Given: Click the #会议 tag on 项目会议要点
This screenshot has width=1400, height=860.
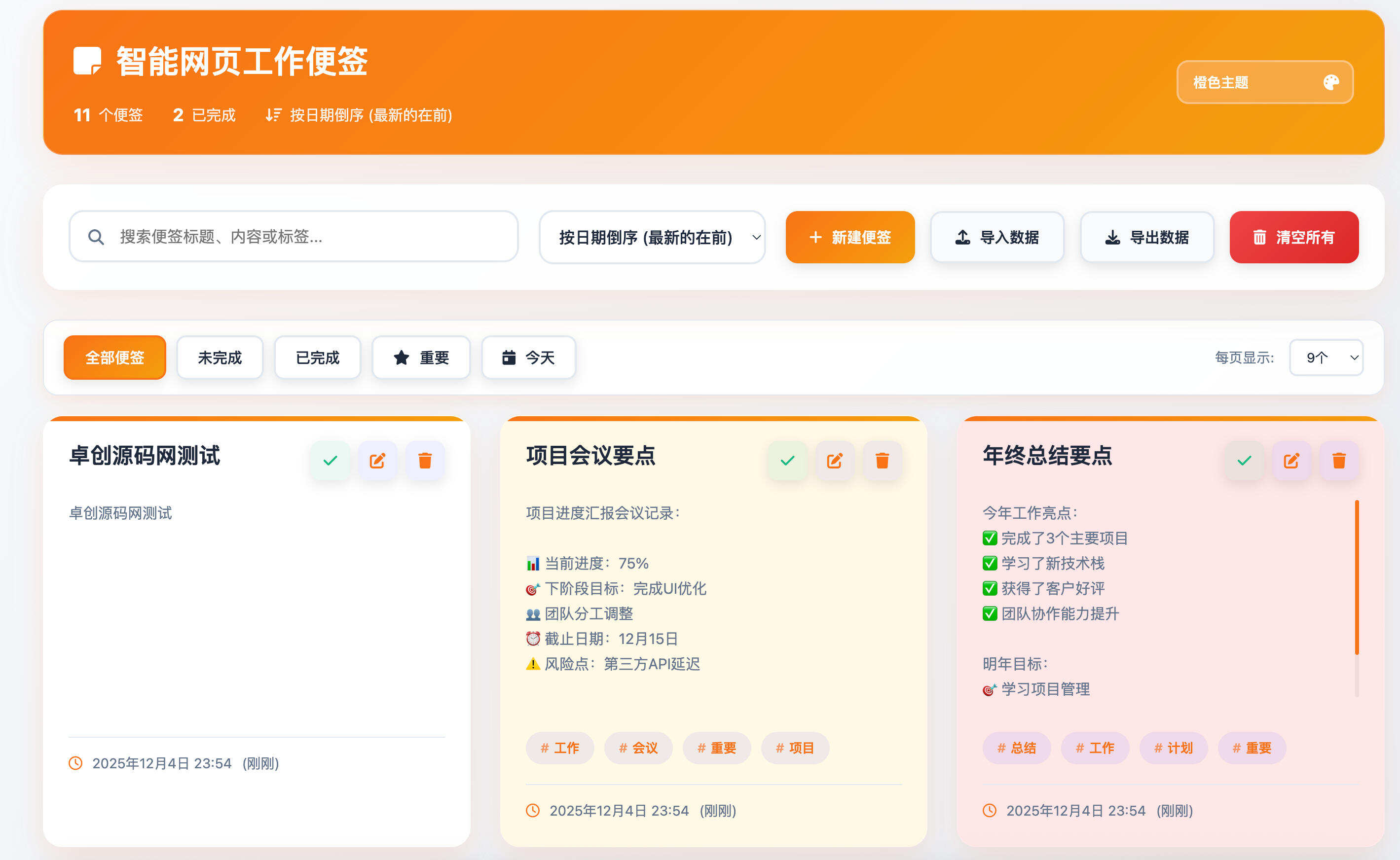Looking at the screenshot, I should coord(638,748).
